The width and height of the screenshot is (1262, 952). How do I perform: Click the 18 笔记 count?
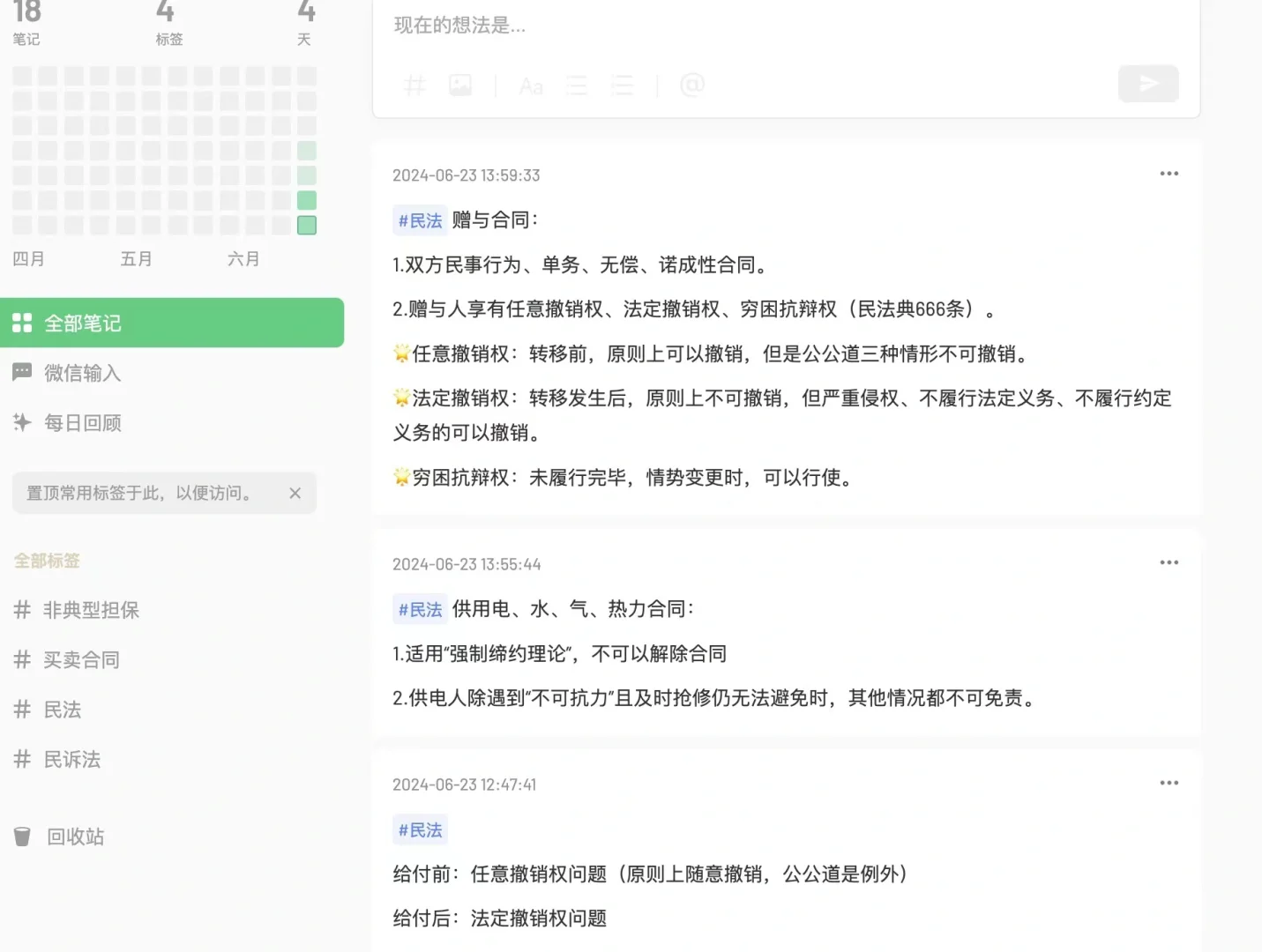point(26,22)
